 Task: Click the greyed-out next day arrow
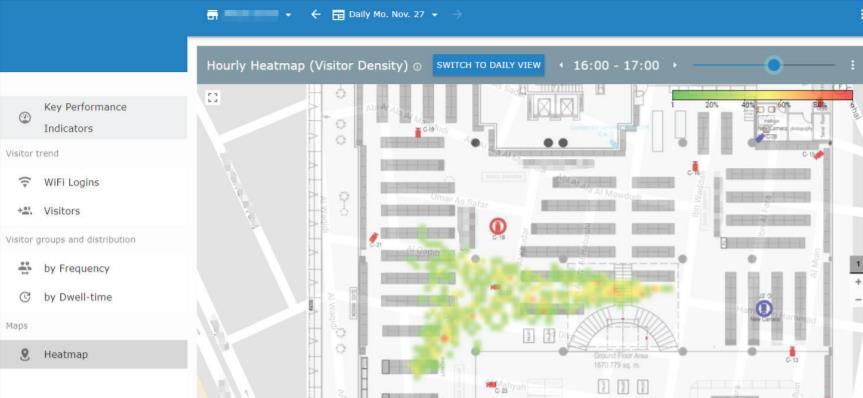[x=457, y=14]
